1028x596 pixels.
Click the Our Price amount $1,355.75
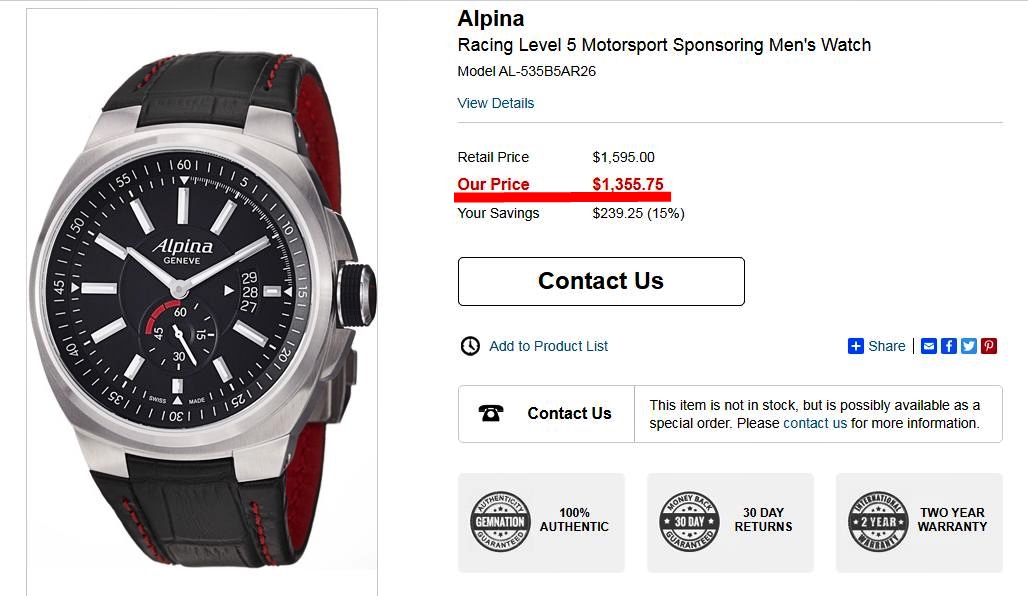(628, 184)
